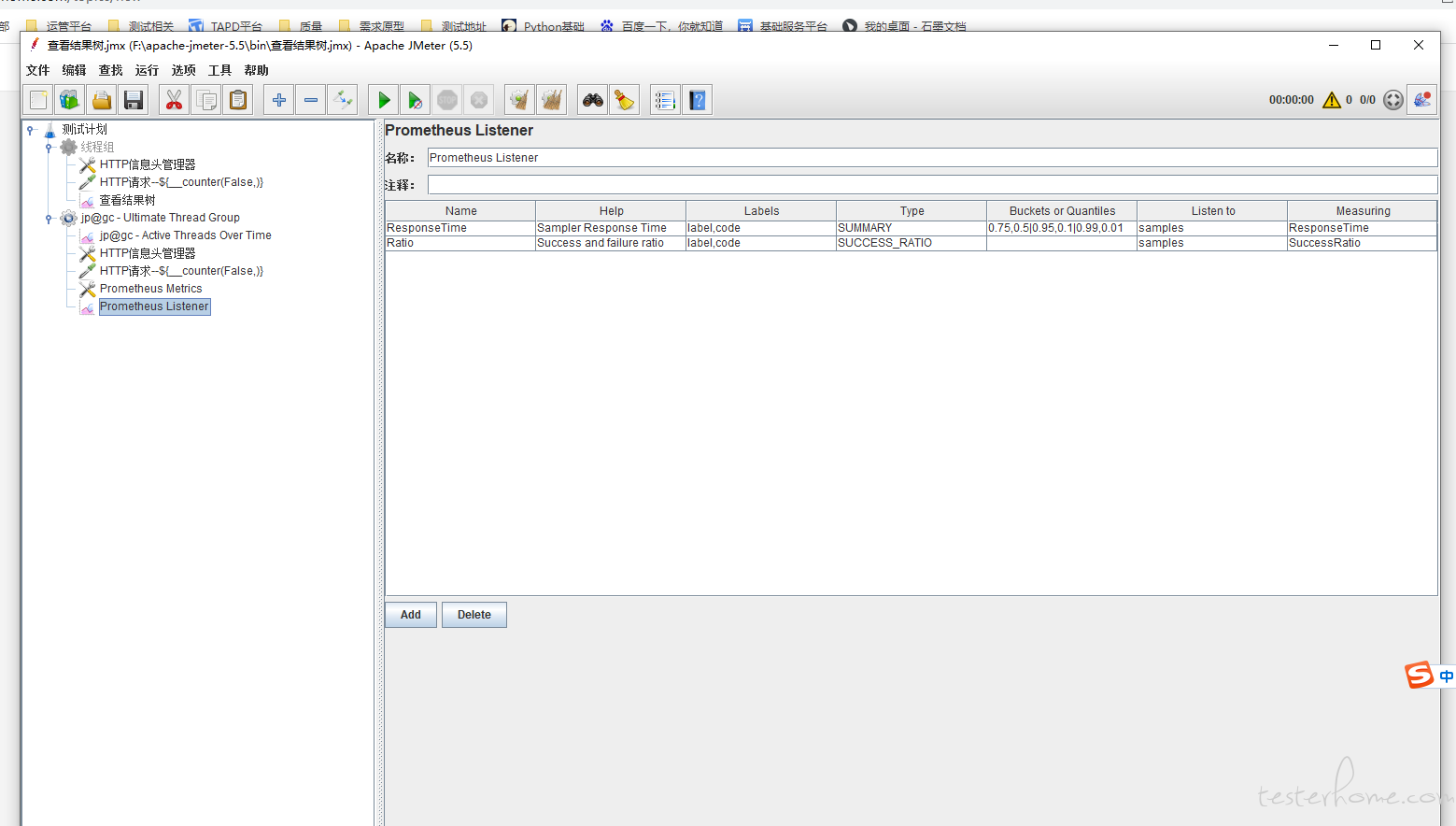This screenshot has height=826, width=1456.
Task: Click the rightmost toolbar plugin icon
Action: 1422,100
